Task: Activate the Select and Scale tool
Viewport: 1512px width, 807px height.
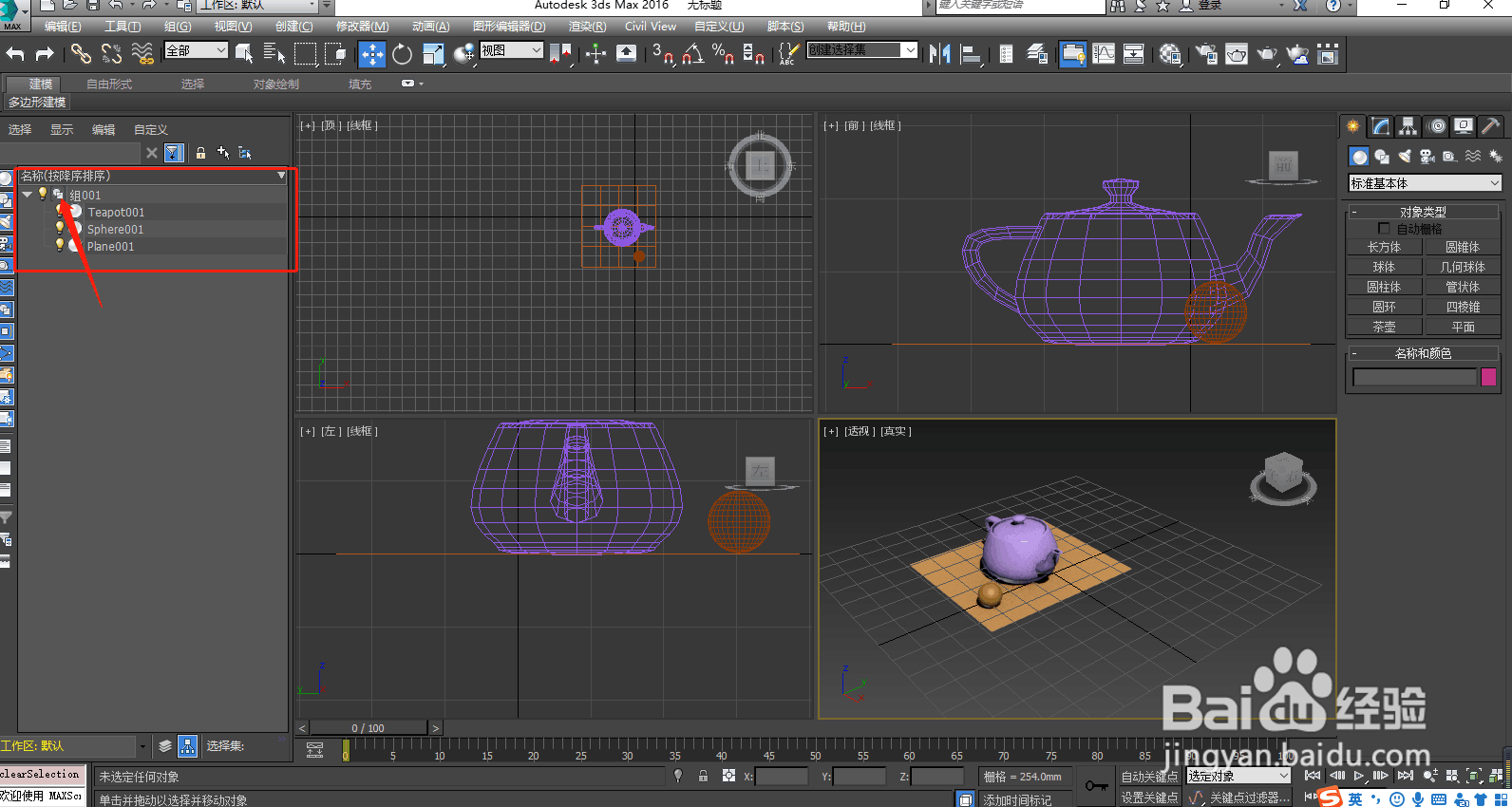Action: click(x=433, y=54)
